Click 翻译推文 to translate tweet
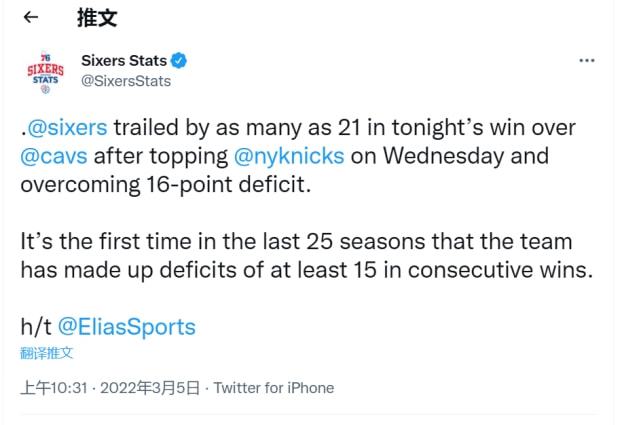Viewport: 641px width, 425px height. [x=46, y=353]
